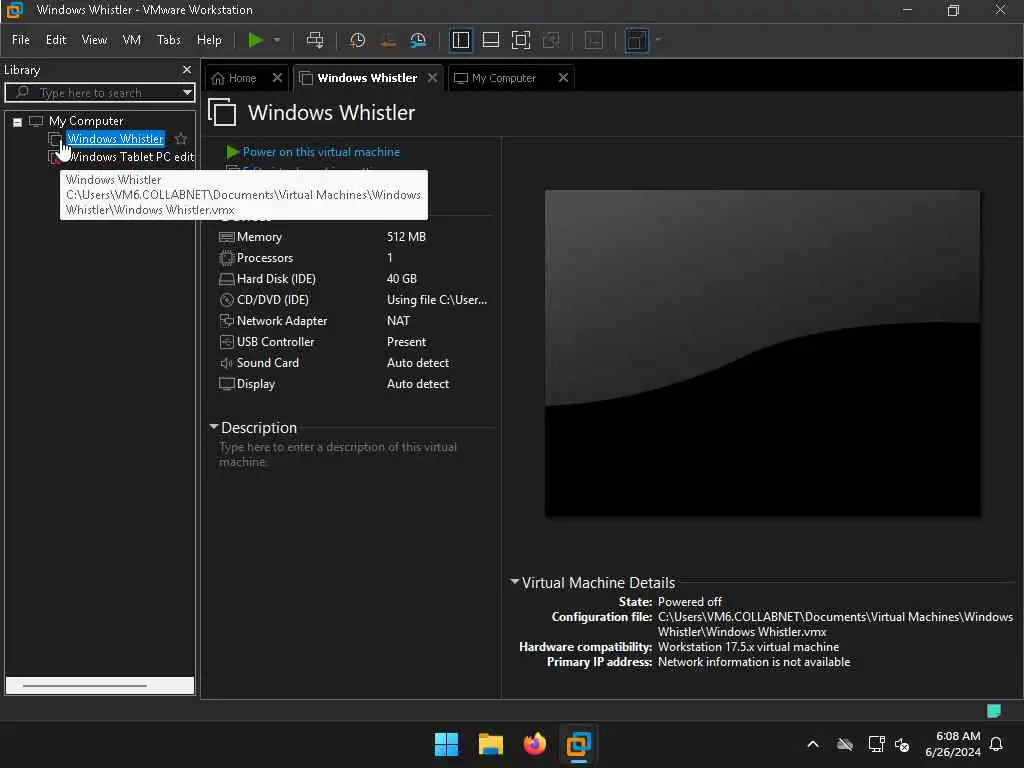The image size is (1024, 768).
Task: Select Windows Tablet PC edition VM
Action: click(132, 157)
